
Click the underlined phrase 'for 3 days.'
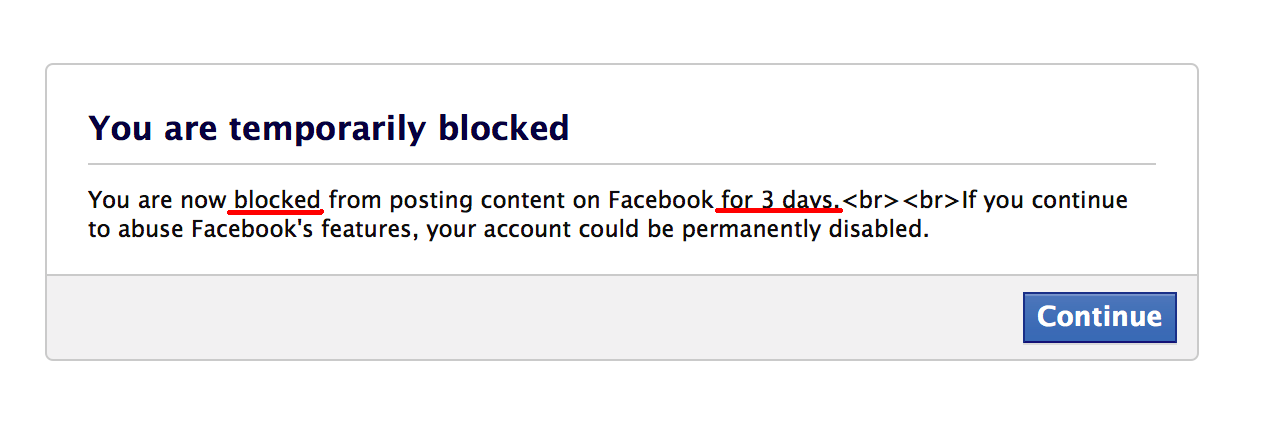[779, 200]
